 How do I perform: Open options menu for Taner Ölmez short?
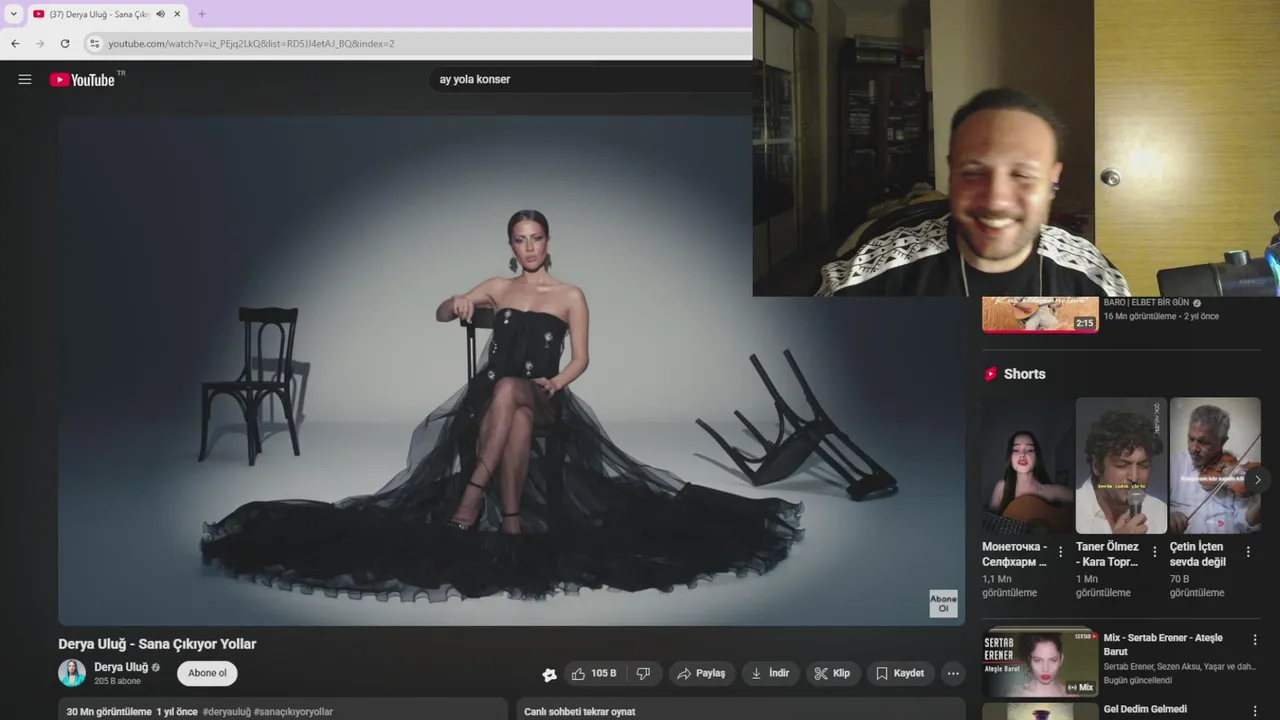tap(1155, 552)
